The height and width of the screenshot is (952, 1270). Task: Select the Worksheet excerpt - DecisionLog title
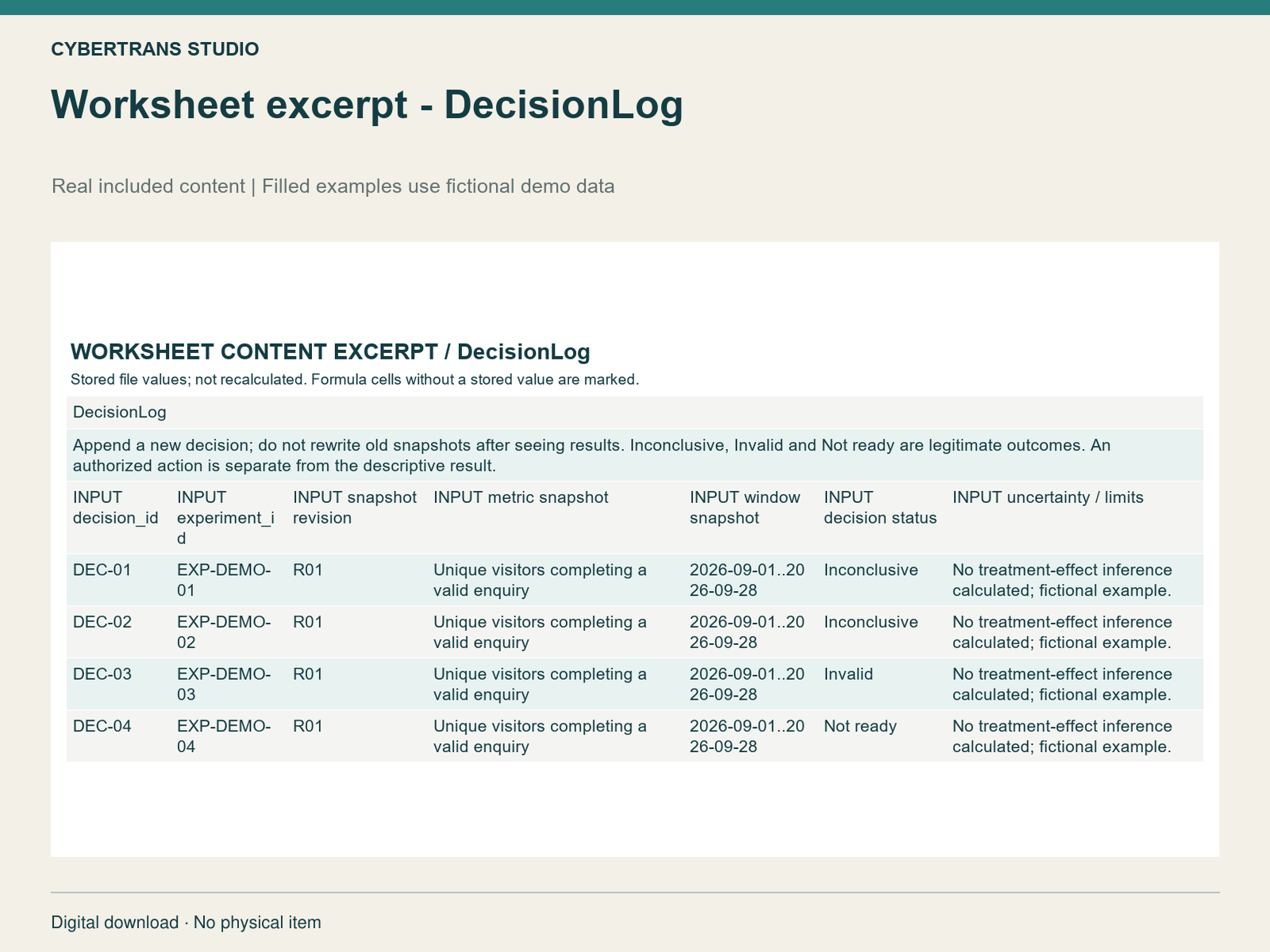[367, 105]
